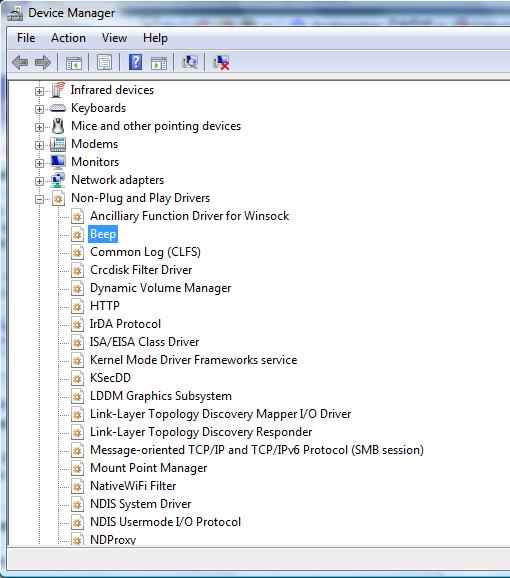Screen dimensions: 510x578
Task: Expand Mice and other pointing devices node
Action: [x=39, y=127]
